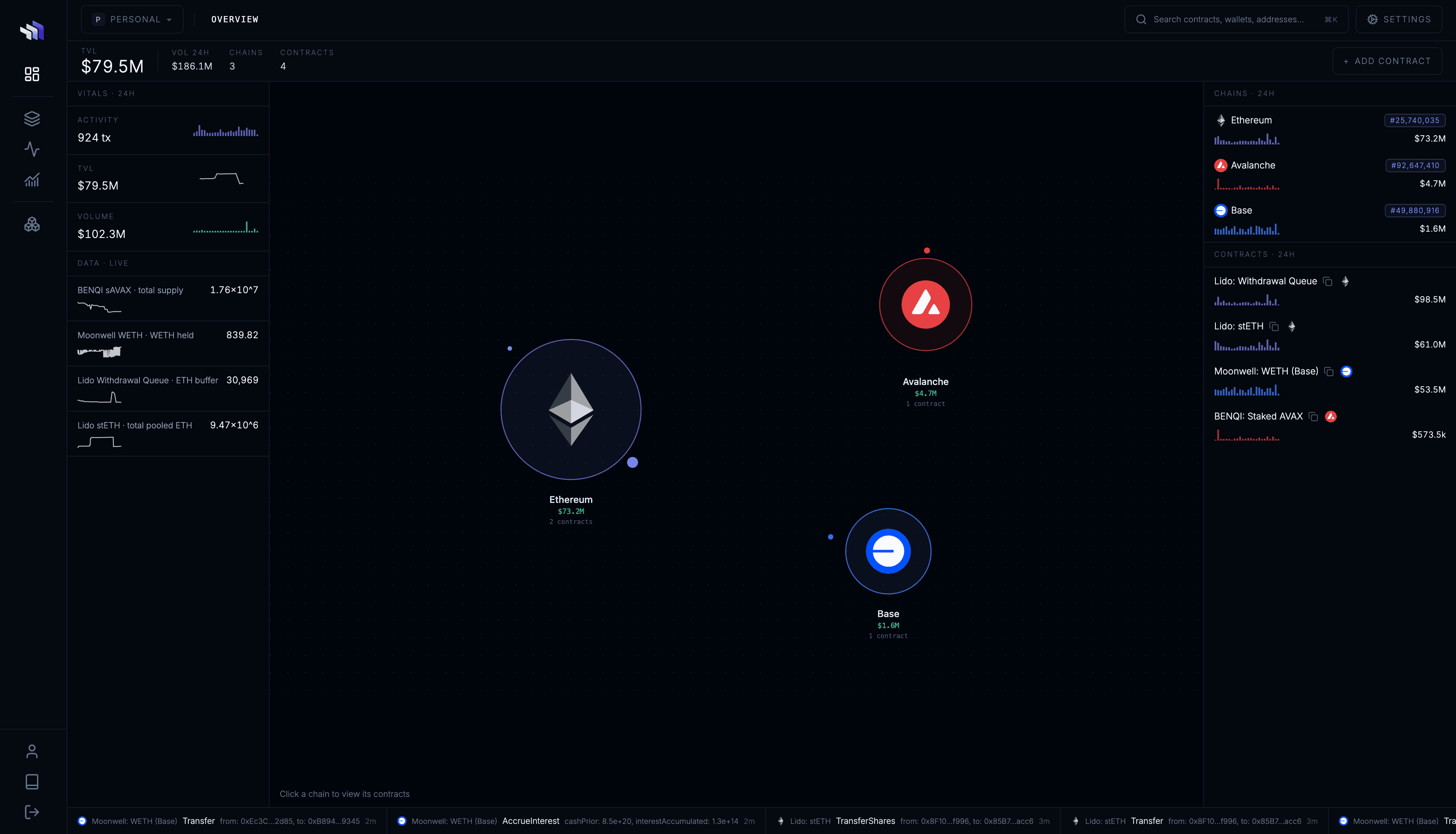Viewport: 1456px width, 834px height.
Task: Click the Avalanche $4.7M label under node
Action: click(x=926, y=393)
